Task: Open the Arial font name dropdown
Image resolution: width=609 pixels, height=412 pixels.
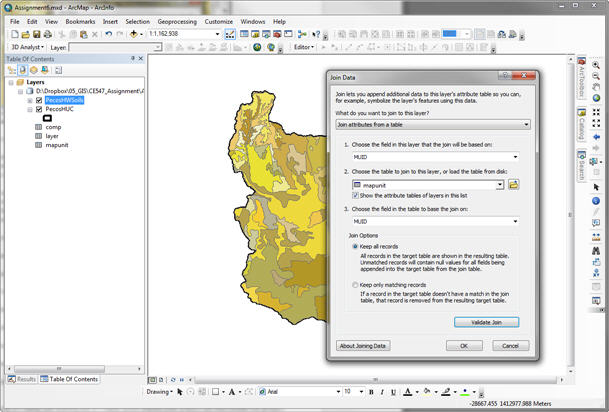Action: pos(338,392)
